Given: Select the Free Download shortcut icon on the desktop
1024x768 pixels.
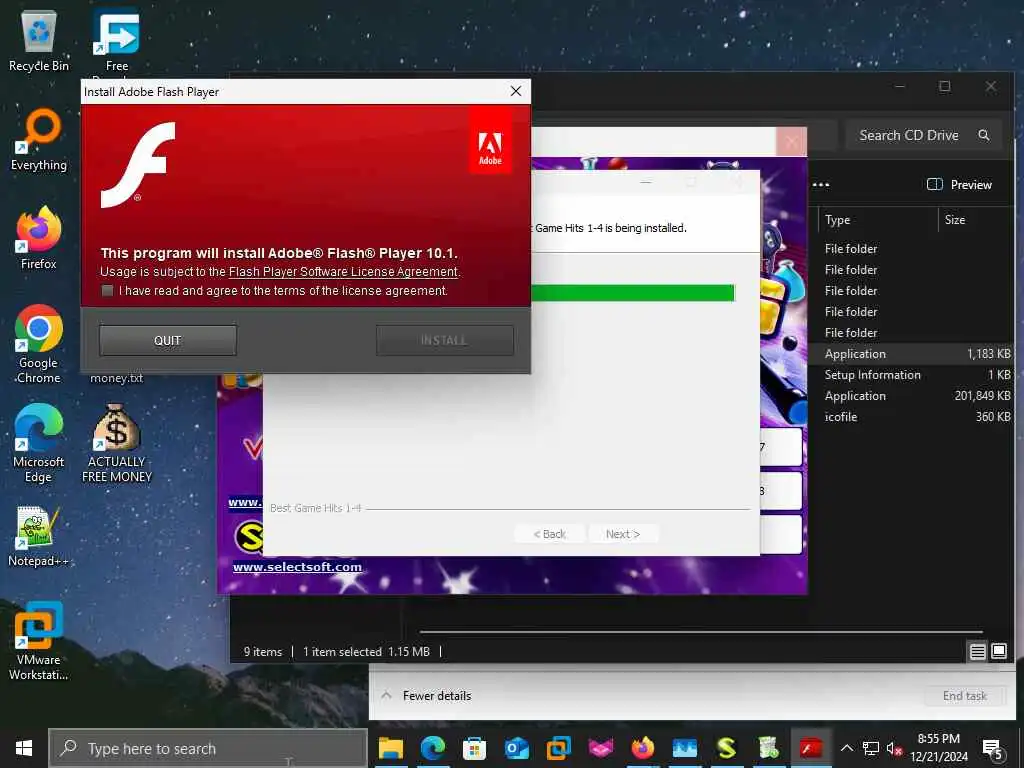Looking at the screenshot, I should [116, 39].
